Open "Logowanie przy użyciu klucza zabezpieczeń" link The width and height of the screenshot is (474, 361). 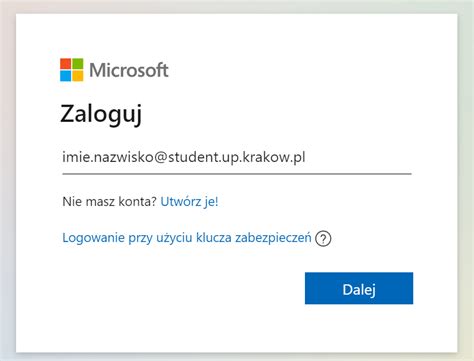[187, 238]
